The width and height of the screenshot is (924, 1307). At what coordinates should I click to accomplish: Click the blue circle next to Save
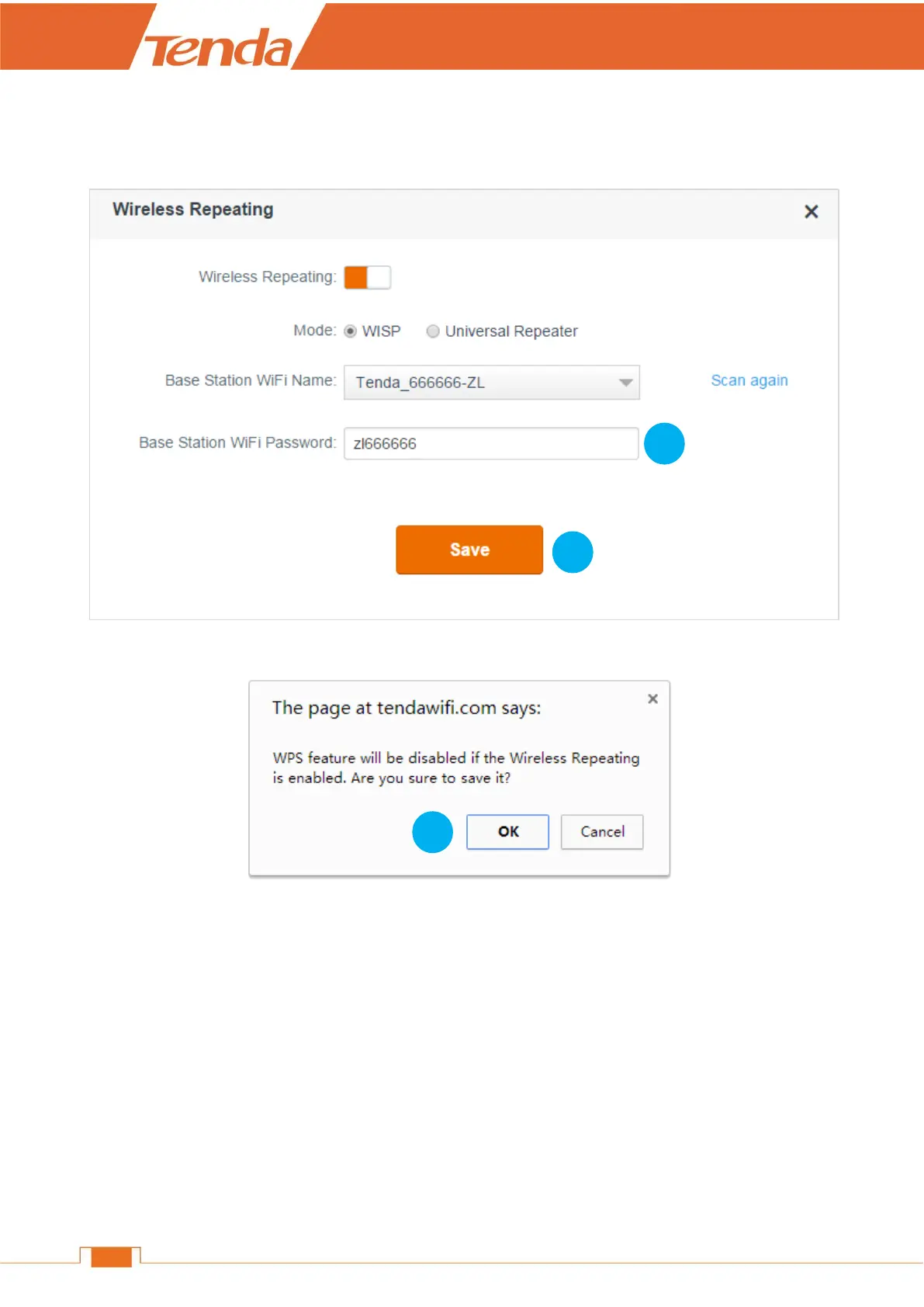[x=573, y=552]
